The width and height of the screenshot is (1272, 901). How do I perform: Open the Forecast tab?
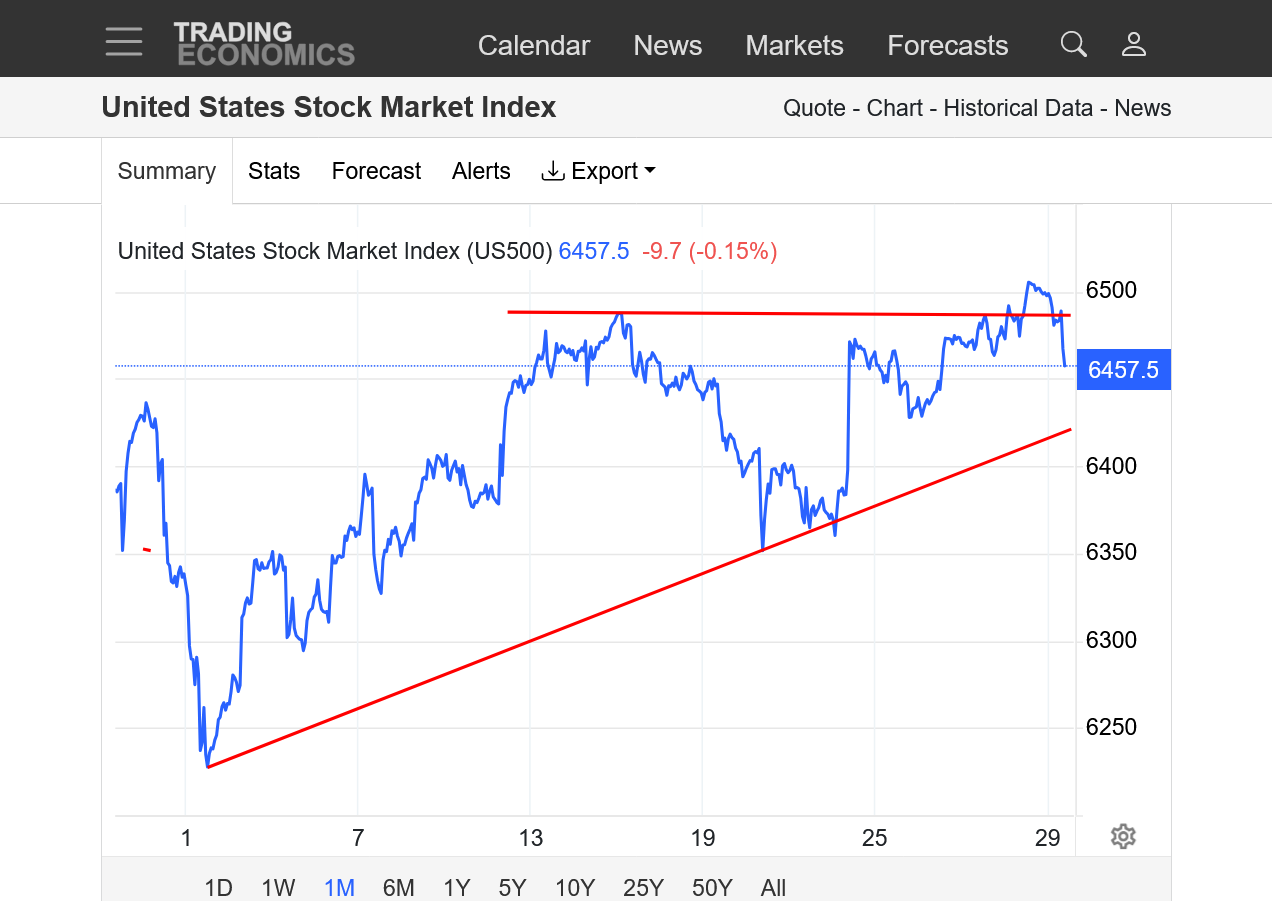coord(376,171)
